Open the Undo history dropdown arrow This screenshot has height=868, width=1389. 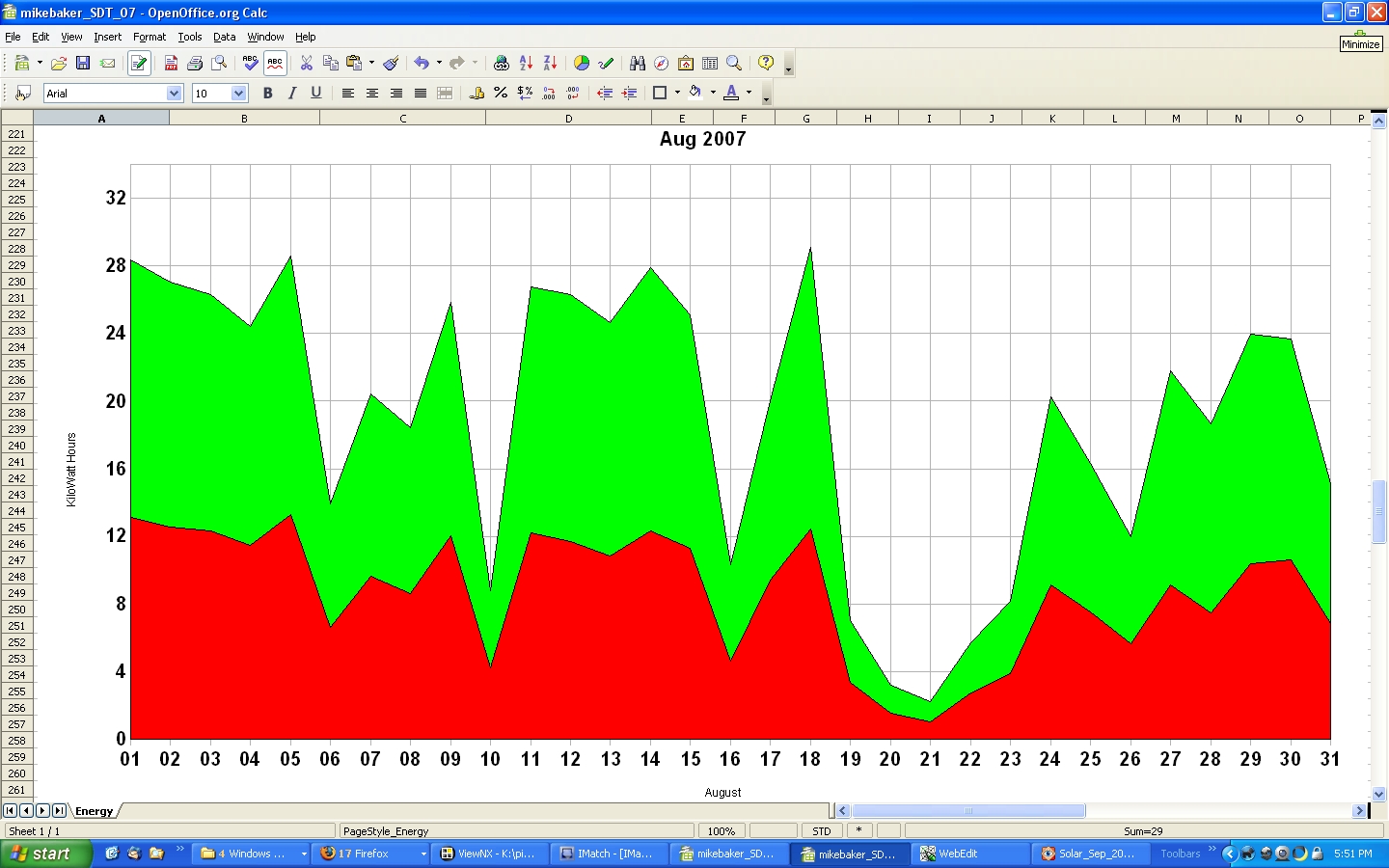(x=439, y=64)
